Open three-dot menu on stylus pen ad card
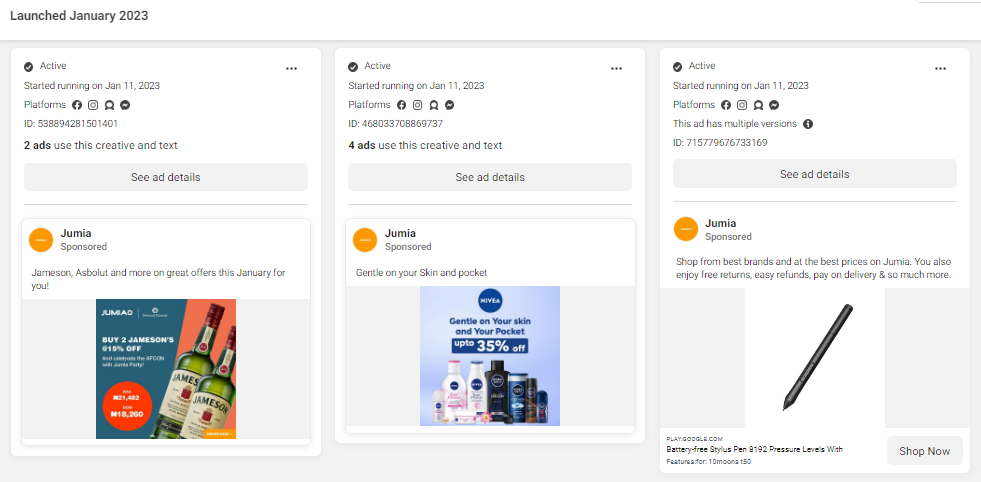This screenshot has width=981, height=482. tap(940, 69)
